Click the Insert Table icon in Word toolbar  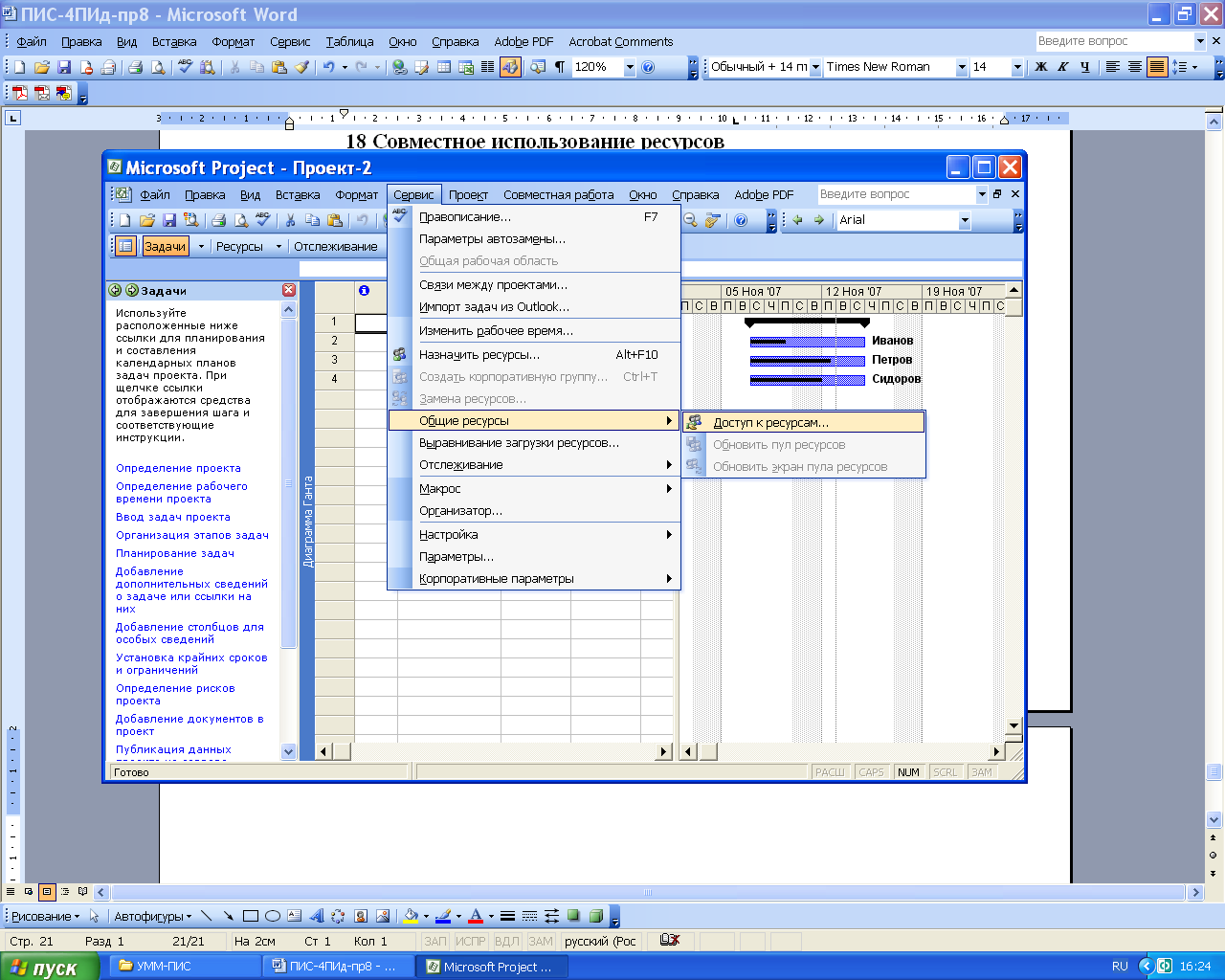click(x=444, y=67)
